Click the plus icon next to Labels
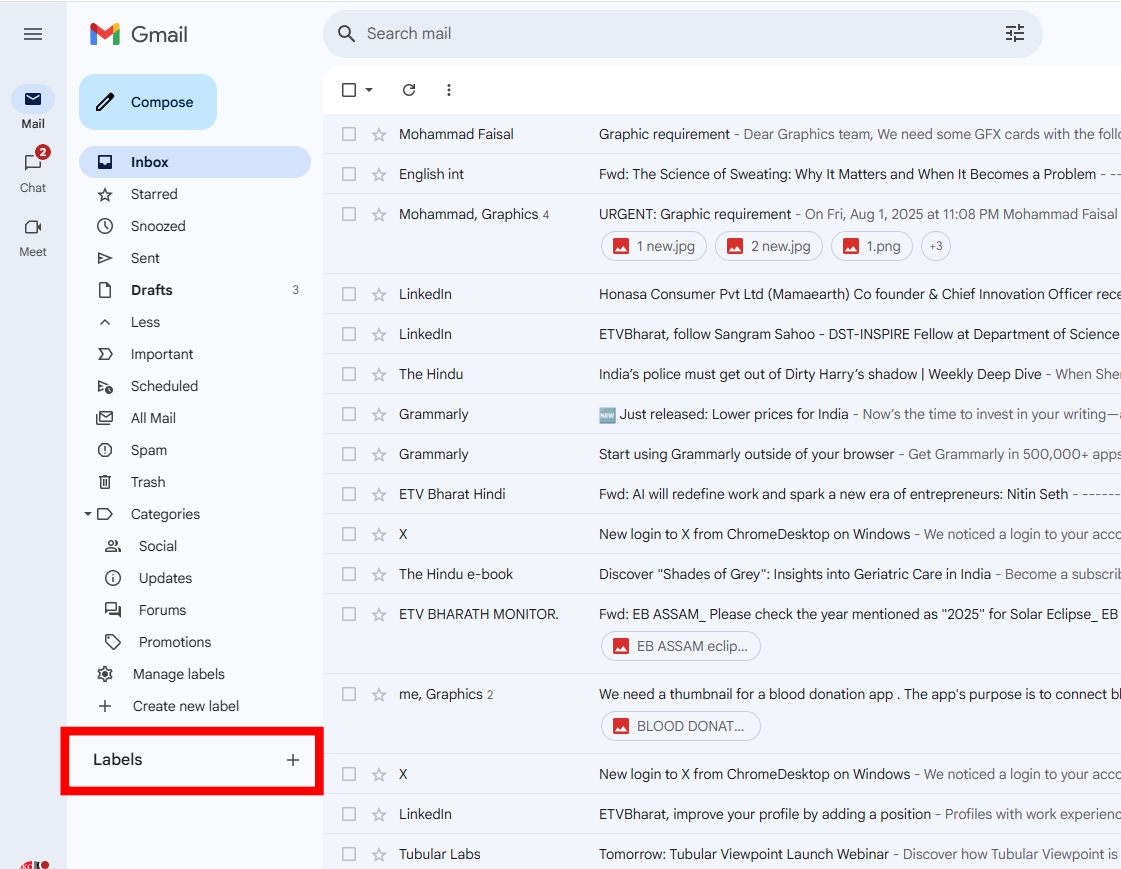The height and width of the screenshot is (869, 1121). (293, 759)
